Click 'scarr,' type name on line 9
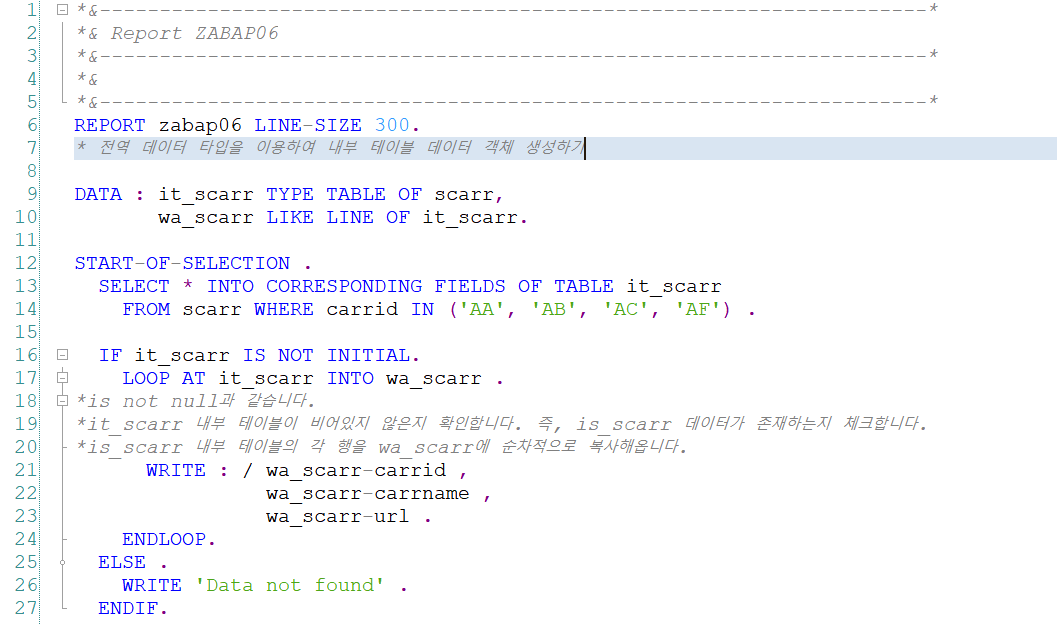1057x625 pixels. click(x=469, y=195)
